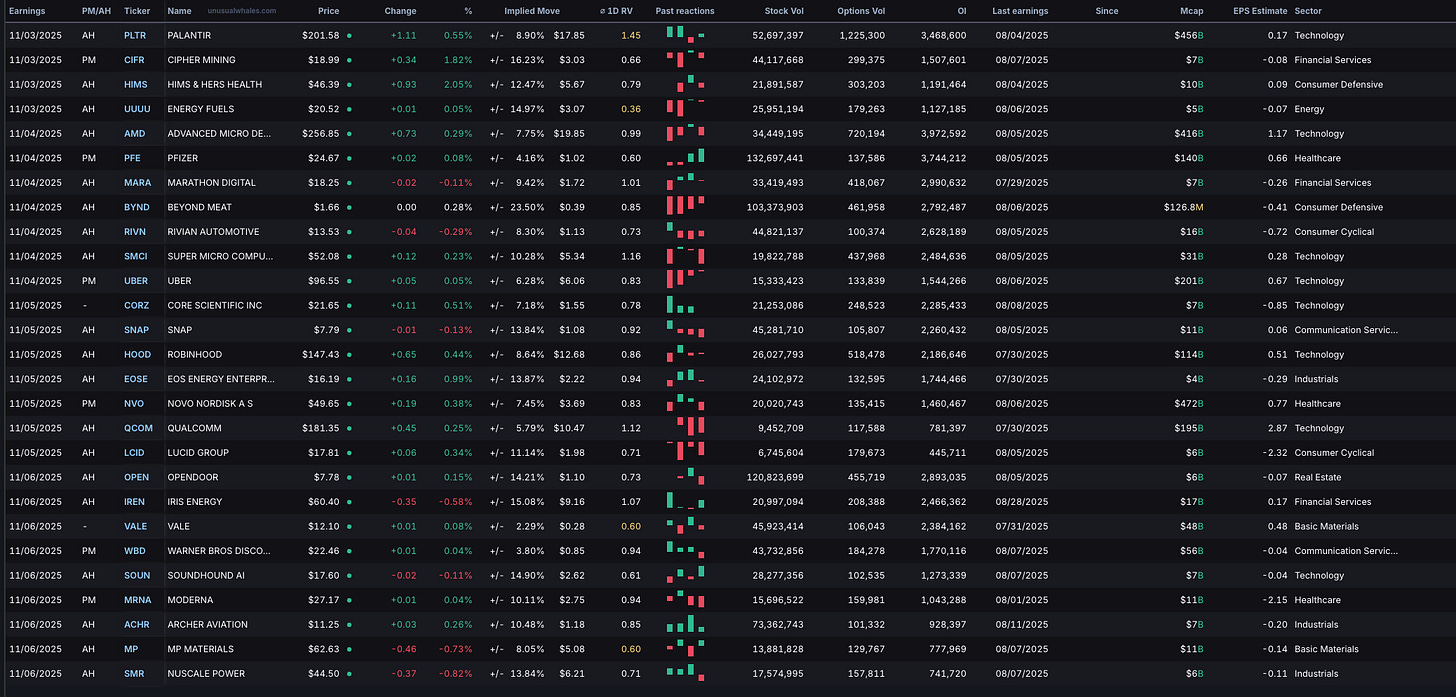This screenshot has height=697, width=1456.
Task: Click the 23.50% implied move for BEYOND MEAT
Action: [528, 207]
